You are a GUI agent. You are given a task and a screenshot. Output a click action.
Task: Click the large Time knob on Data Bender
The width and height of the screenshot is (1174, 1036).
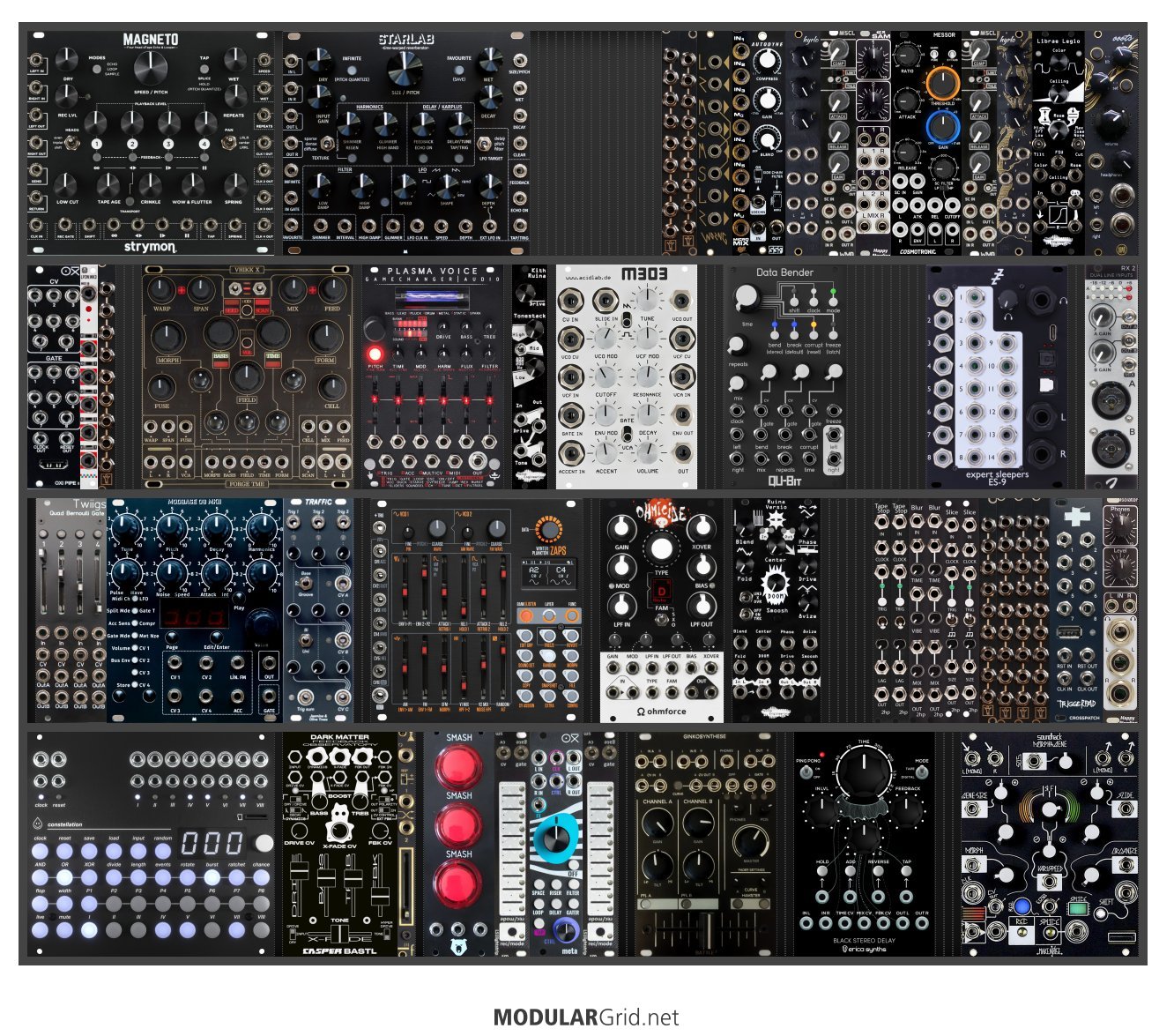(747, 298)
